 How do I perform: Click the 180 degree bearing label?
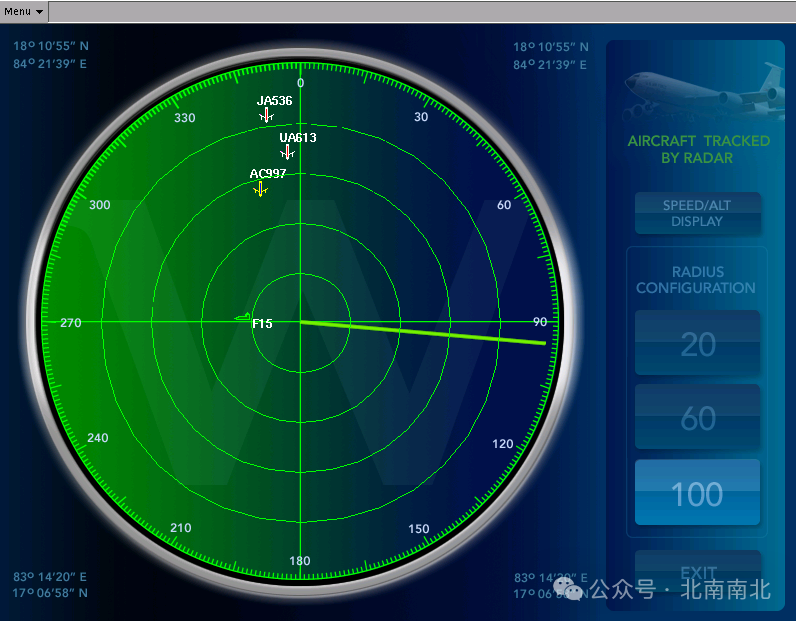300,561
